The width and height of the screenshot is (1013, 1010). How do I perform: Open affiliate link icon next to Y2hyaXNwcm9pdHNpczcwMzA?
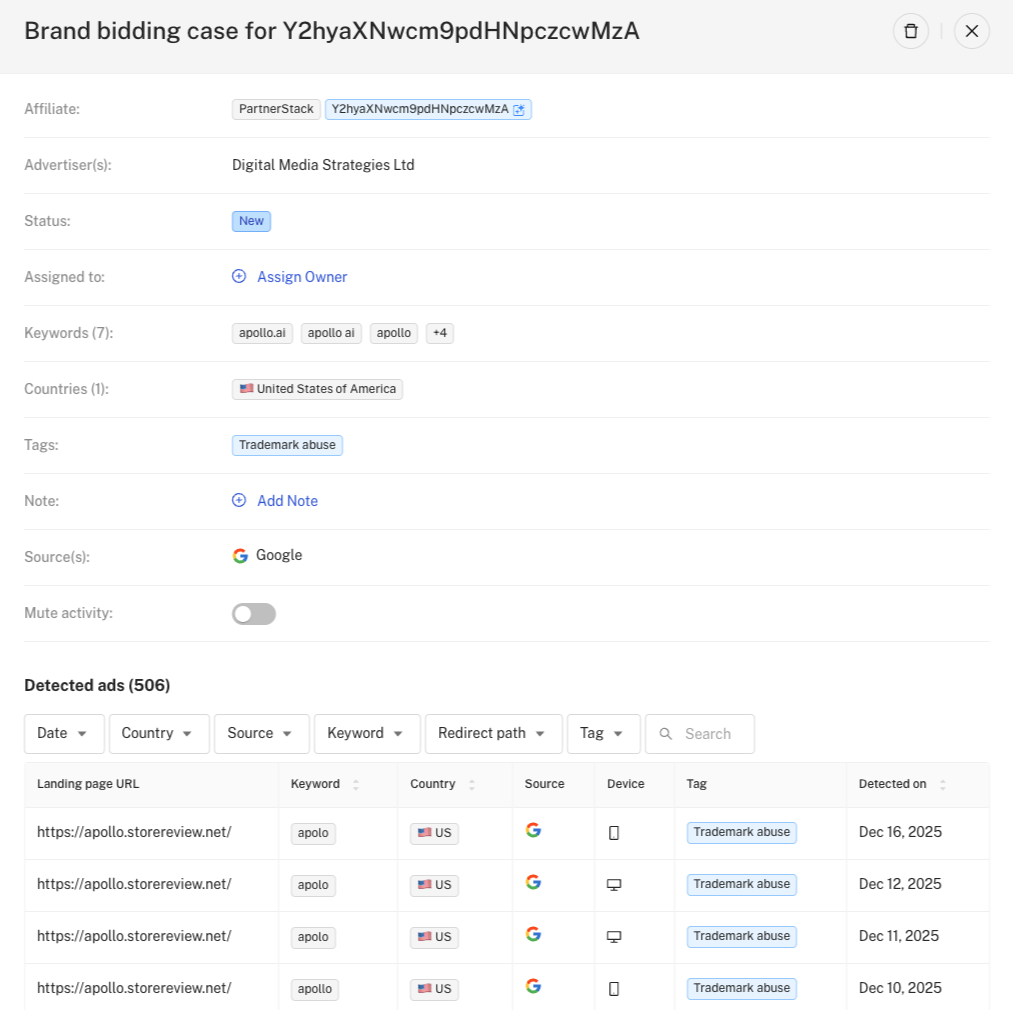click(x=519, y=110)
